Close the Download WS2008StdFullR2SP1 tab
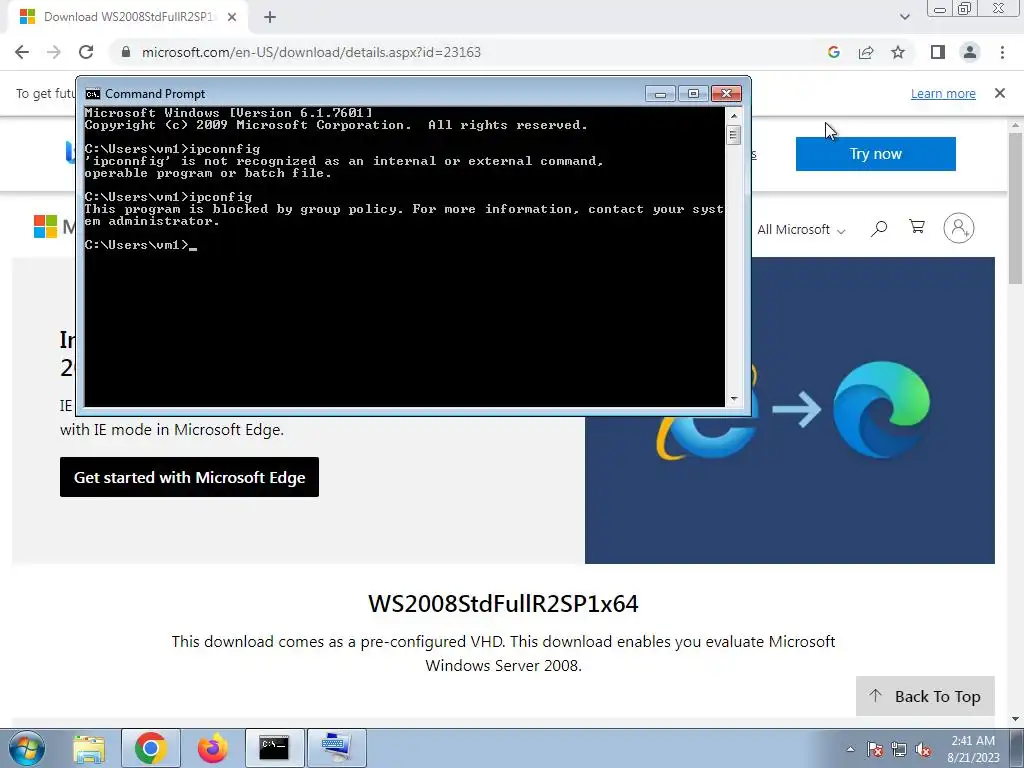 [x=232, y=17]
